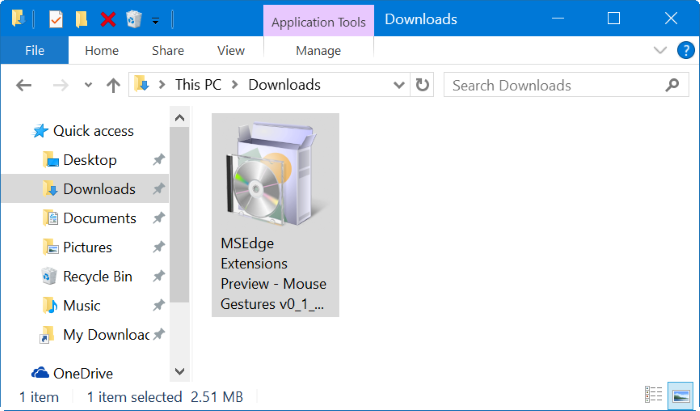Screen dimensions: 700x411
Task: Click the Properties icon in quick access toolbar
Action: click(x=56, y=19)
